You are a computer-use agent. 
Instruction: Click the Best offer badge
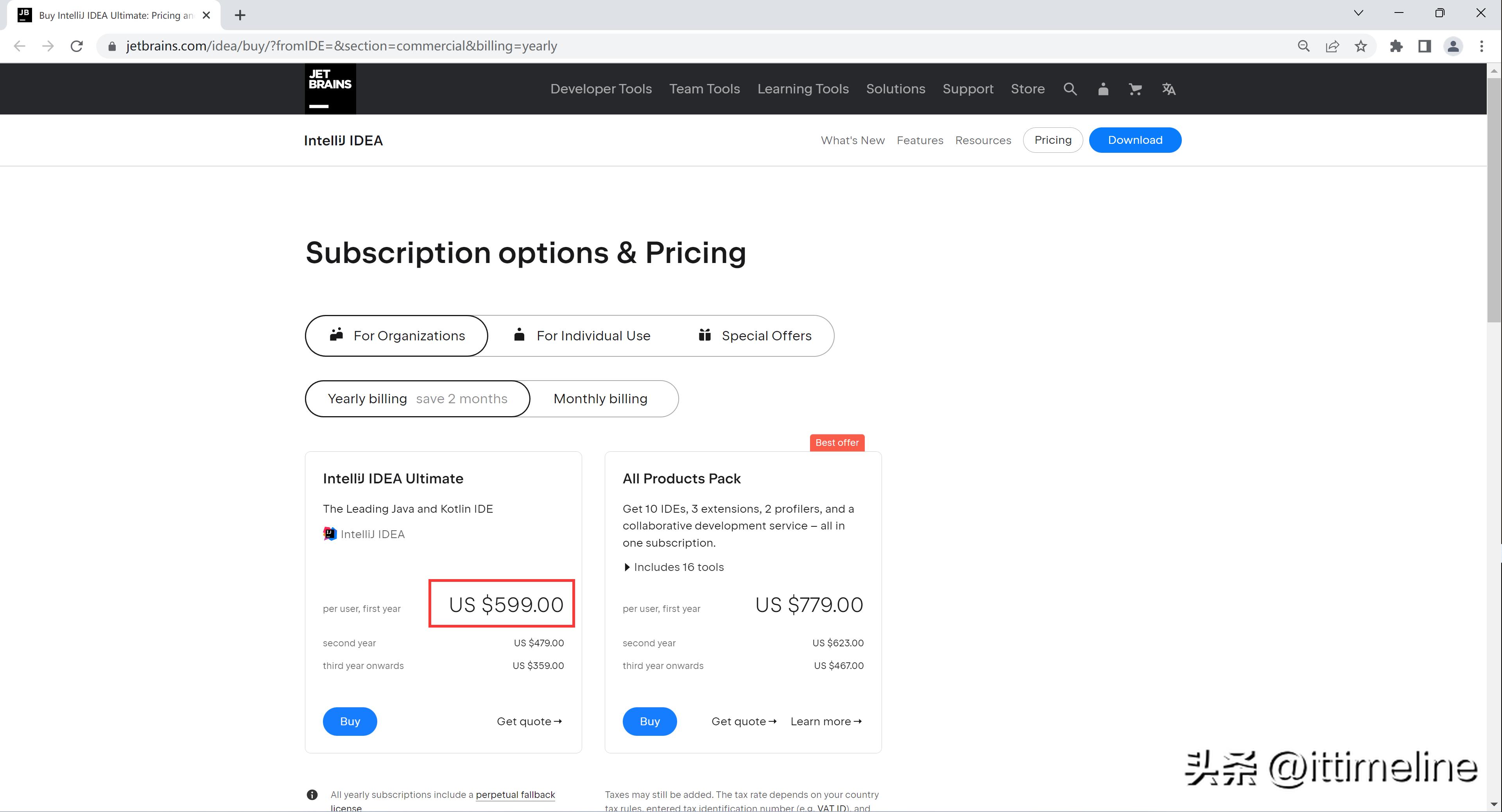click(837, 443)
